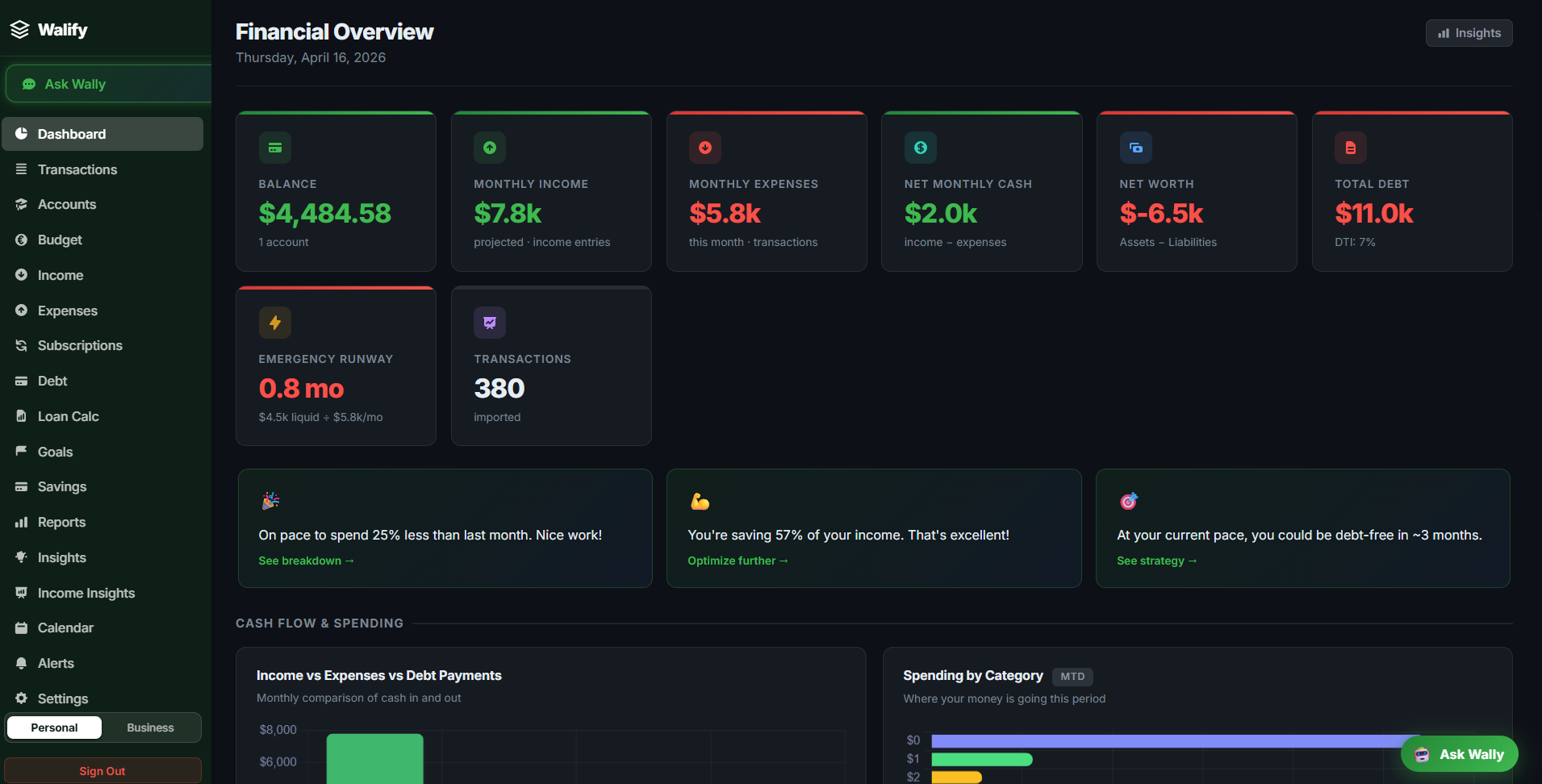Click the DTI: 7% text

point(1355,242)
